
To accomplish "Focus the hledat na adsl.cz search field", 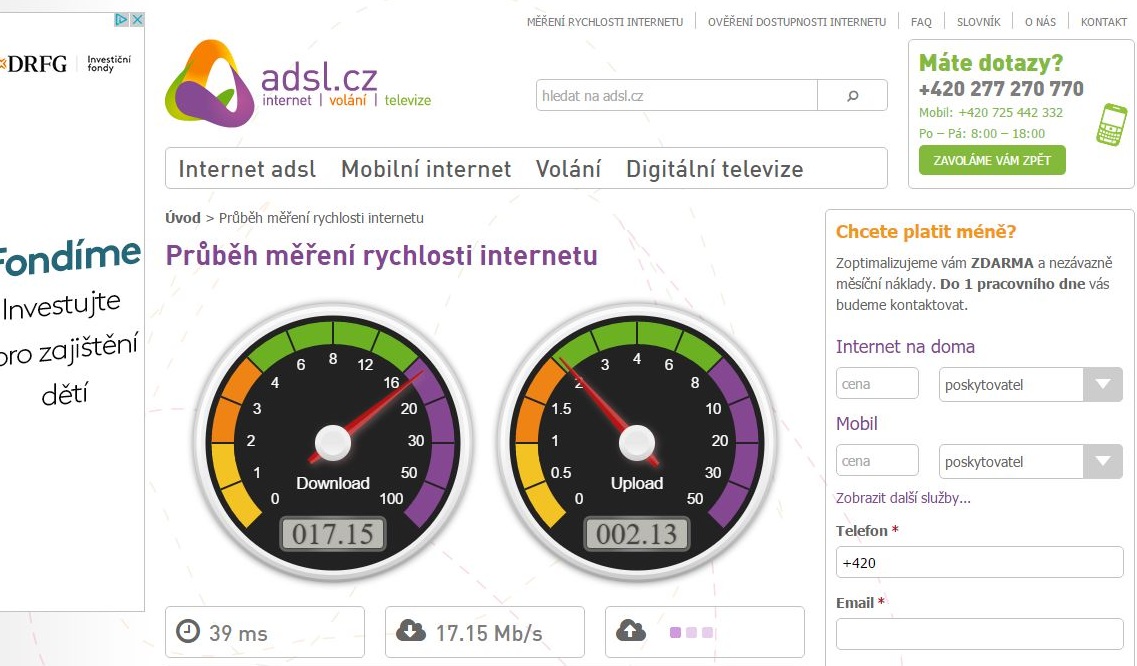I will 677,96.
